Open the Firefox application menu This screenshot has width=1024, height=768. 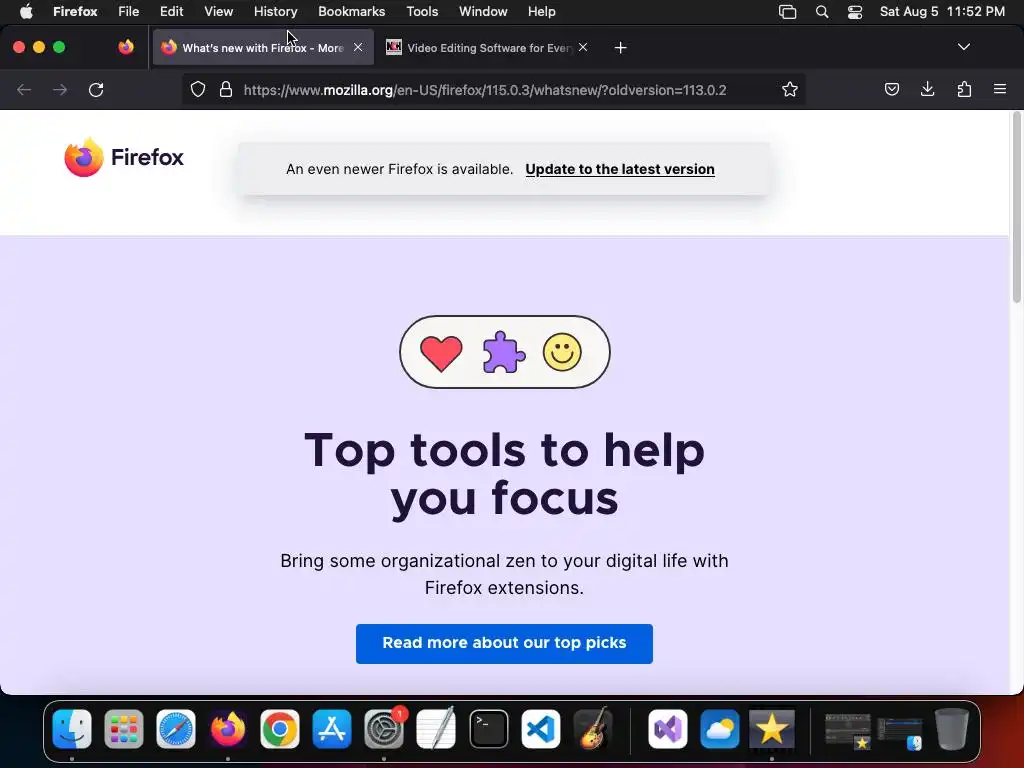1000,89
